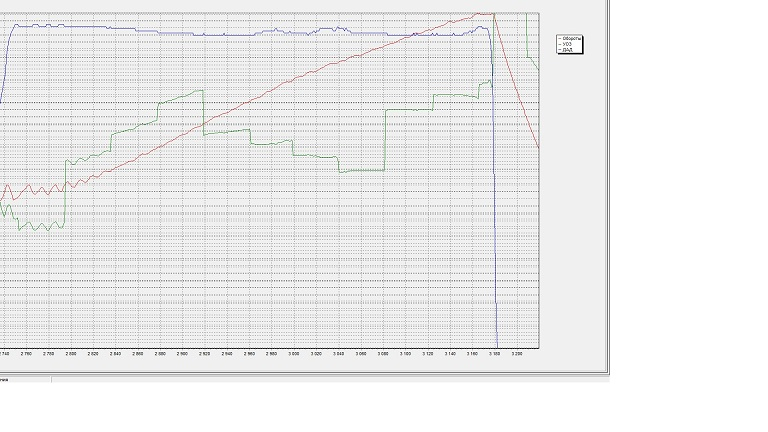This screenshot has width=768, height=432.
Task: Click the УОЗ legend entry
Action: click(565, 44)
